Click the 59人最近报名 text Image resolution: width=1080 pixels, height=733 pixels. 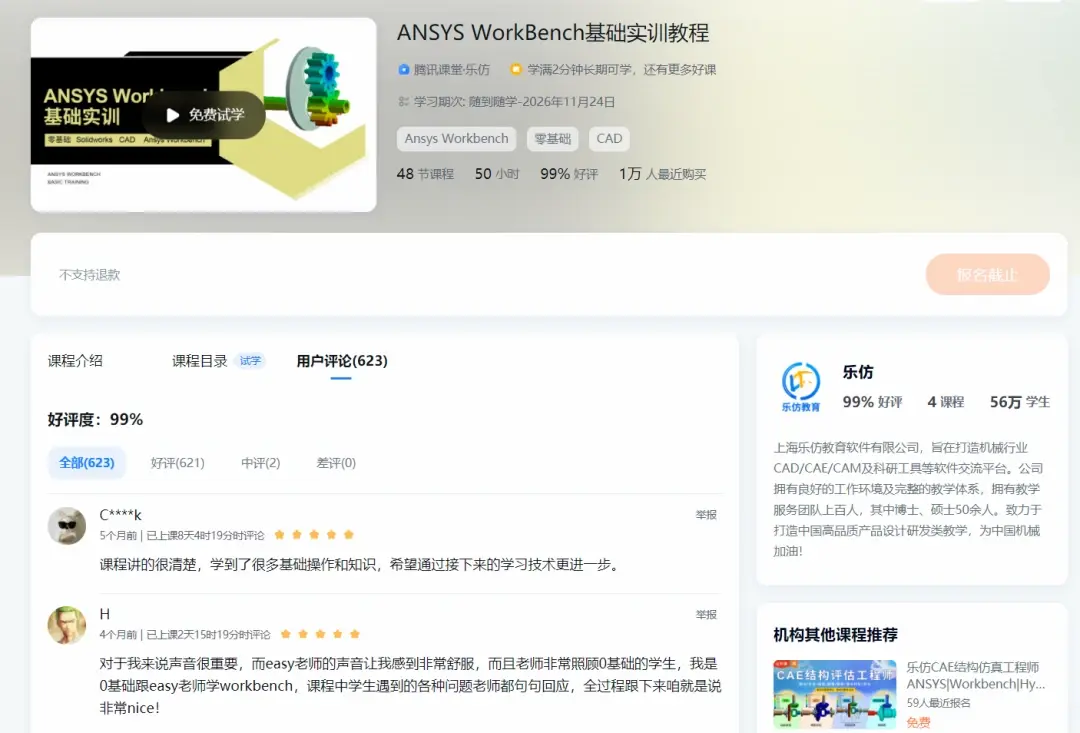tap(938, 703)
